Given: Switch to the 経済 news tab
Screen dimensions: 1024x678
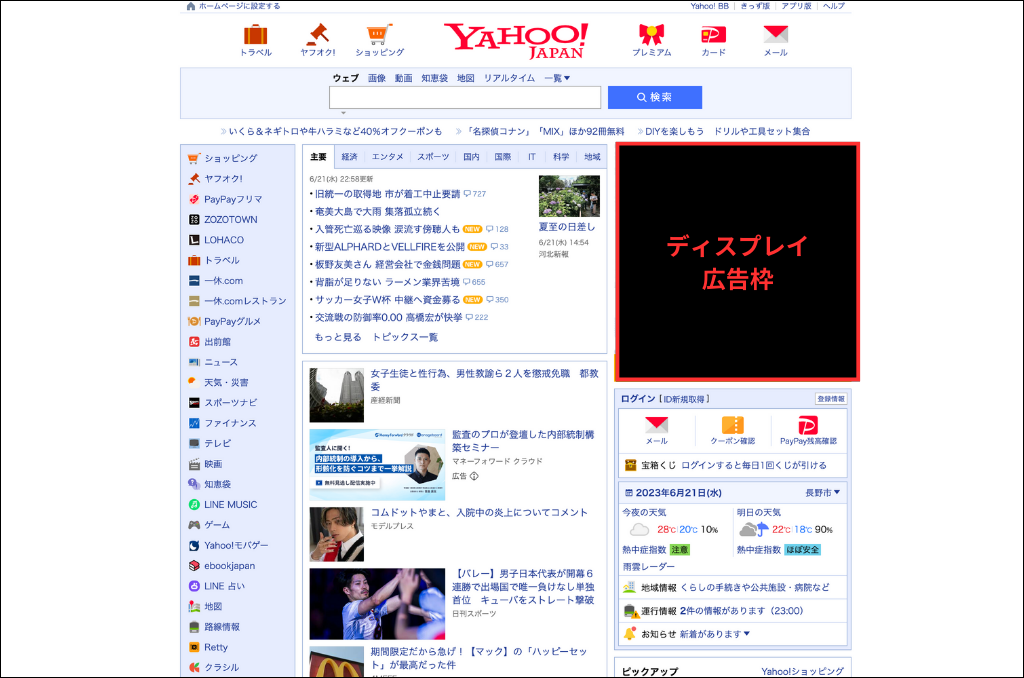Looking at the screenshot, I should [349, 157].
